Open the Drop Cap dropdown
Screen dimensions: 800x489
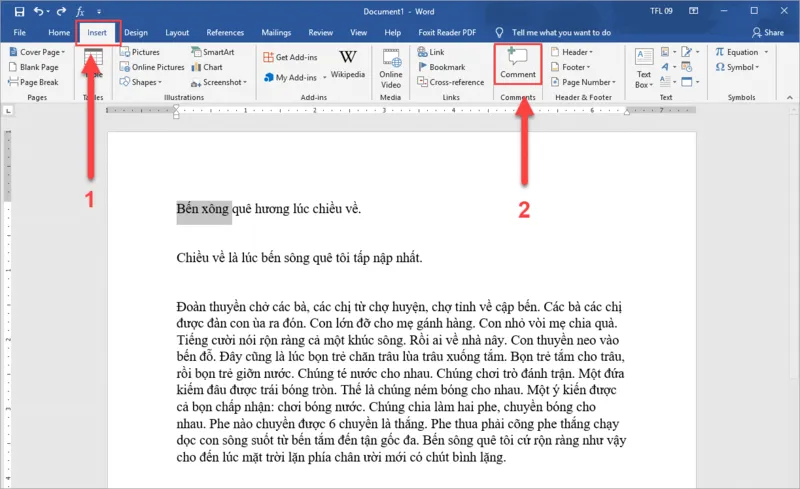[668, 82]
